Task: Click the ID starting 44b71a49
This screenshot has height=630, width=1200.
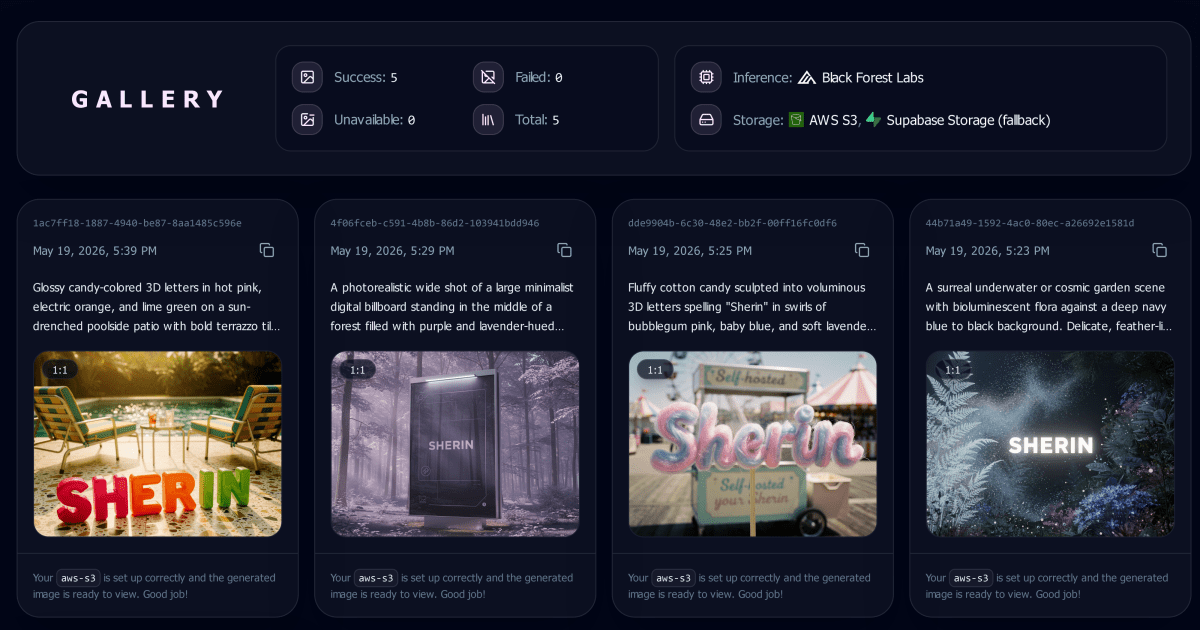Action: click(1030, 223)
